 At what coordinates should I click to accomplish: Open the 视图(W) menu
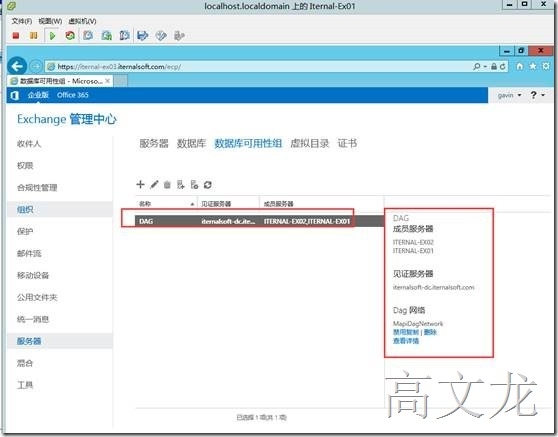pyautogui.click(x=50, y=21)
